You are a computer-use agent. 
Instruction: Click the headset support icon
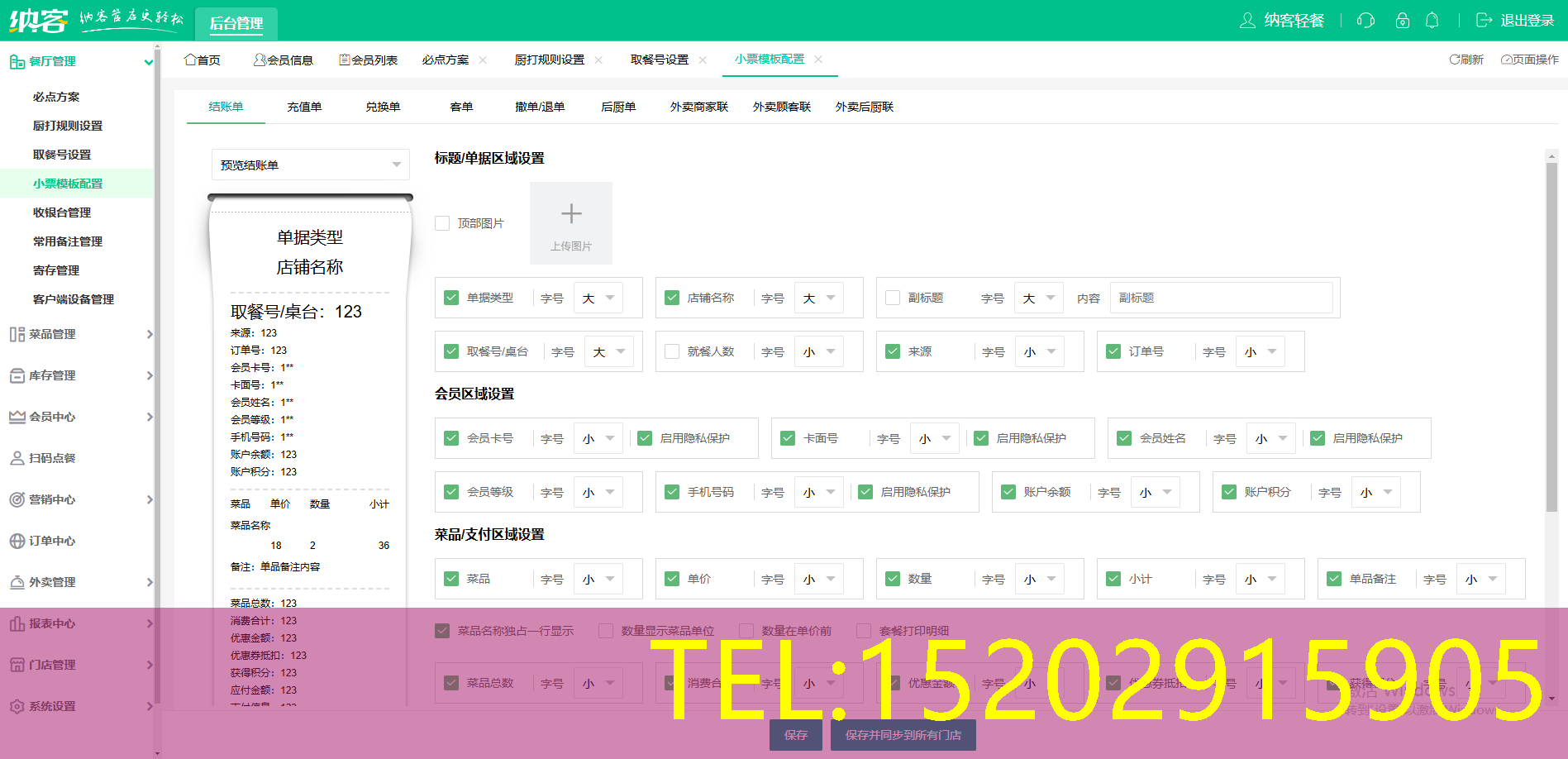coord(1365,21)
